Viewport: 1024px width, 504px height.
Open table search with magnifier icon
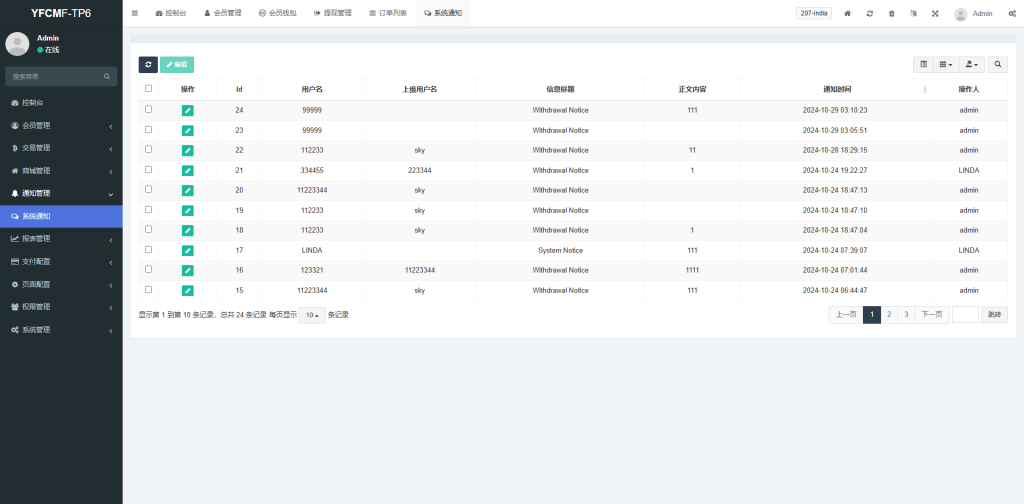click(x=998, y=64)
